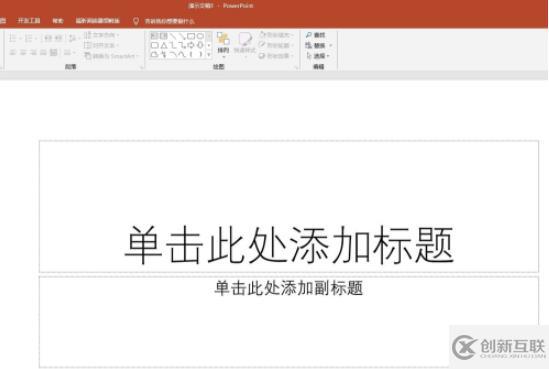This screenshot has width=549, height=369.
Task: Click the Find (查找) button
Action: pos(316,35)
